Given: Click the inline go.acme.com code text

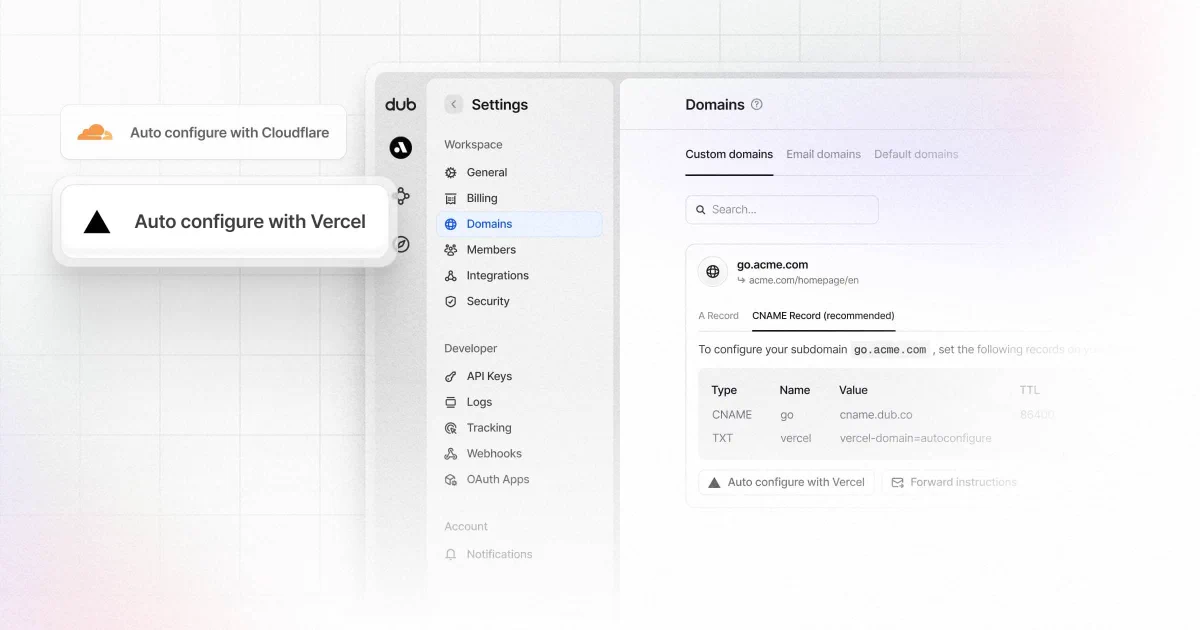Looking at the screenshot, I should pos(890,350).
